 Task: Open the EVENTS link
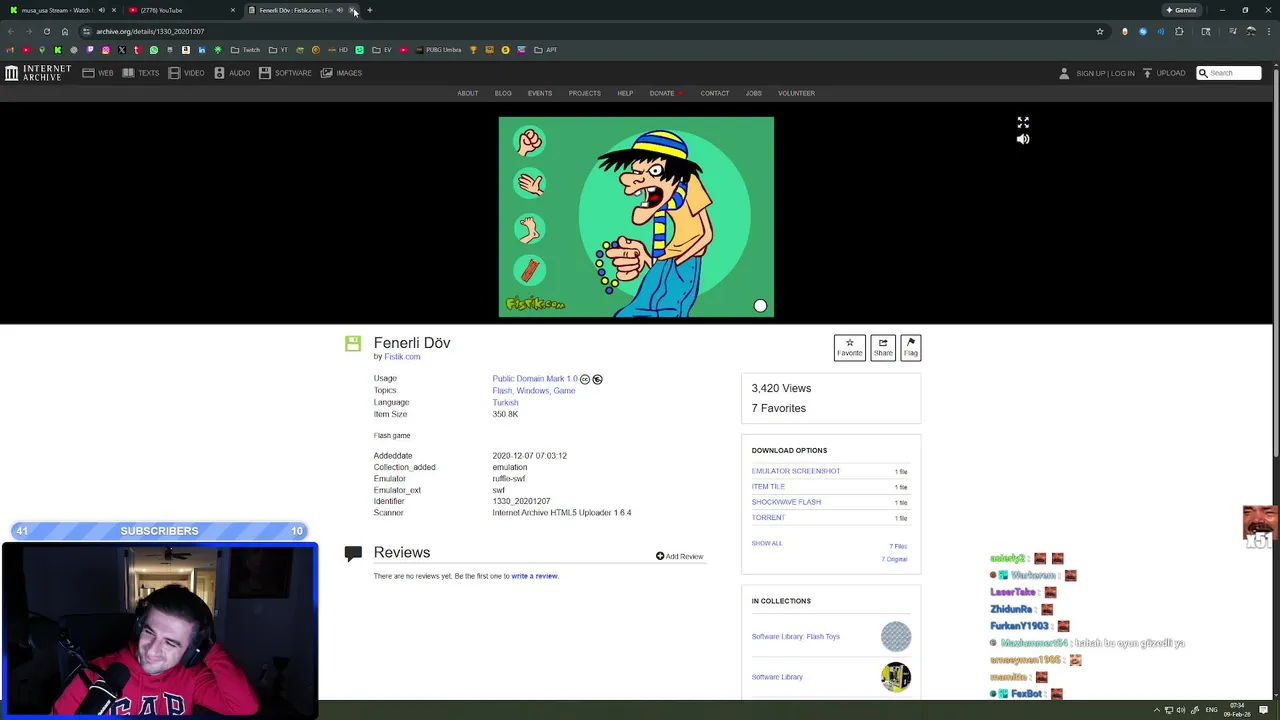coord(540,93)
